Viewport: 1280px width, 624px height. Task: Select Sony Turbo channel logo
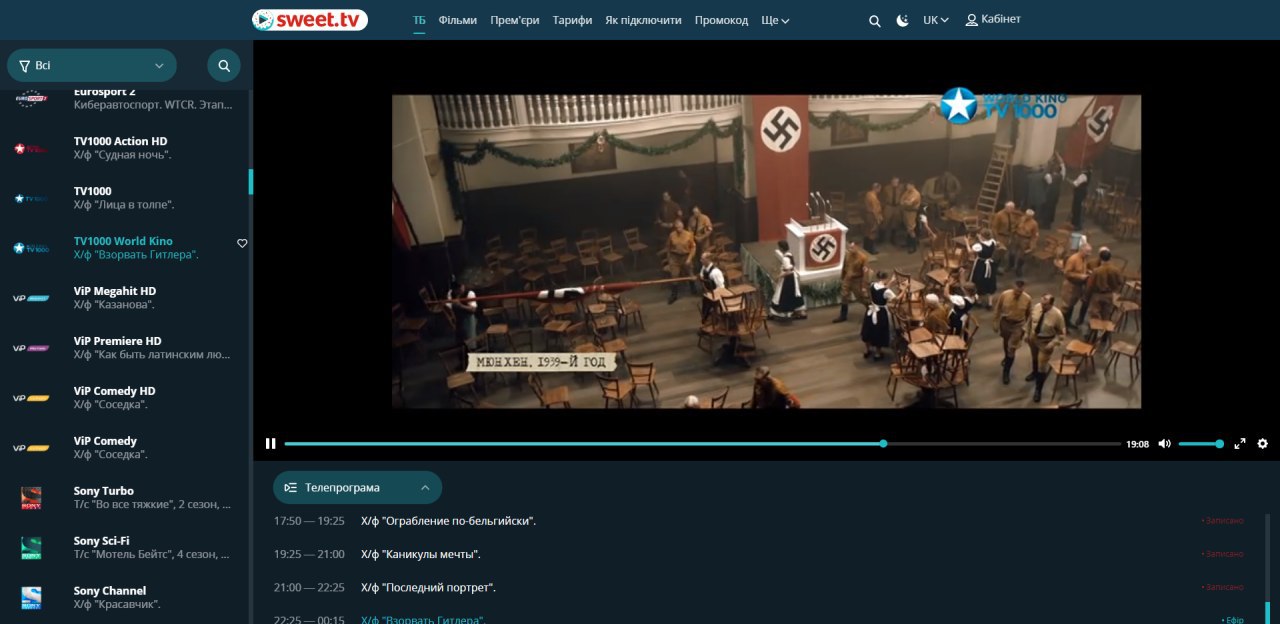(x=31, y=498)
